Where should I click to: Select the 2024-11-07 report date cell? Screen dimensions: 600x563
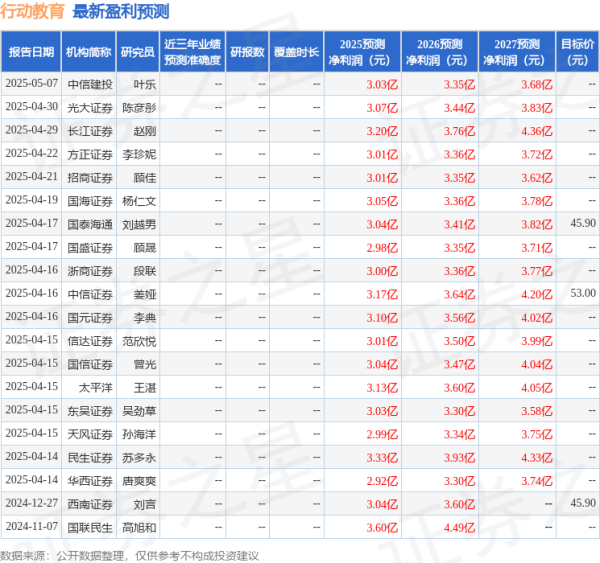tap(32, 525)
